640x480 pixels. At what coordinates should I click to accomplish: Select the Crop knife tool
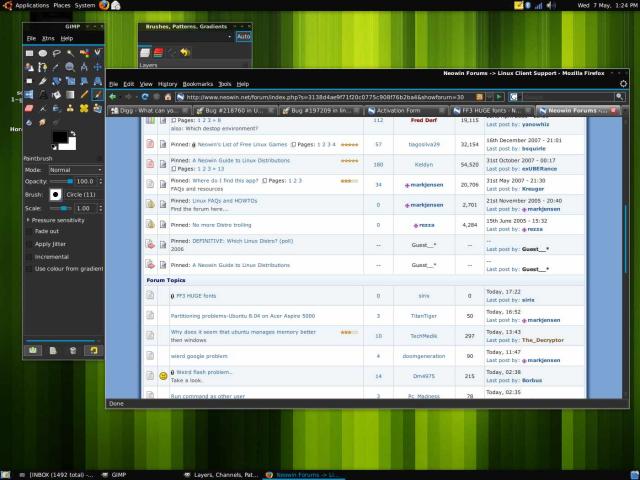pos(43,81)
